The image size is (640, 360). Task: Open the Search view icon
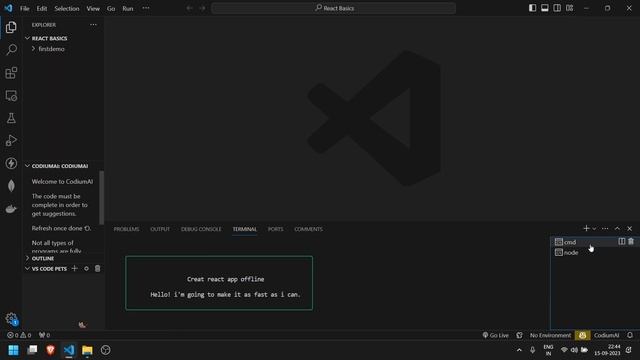(x=11, y=50)
